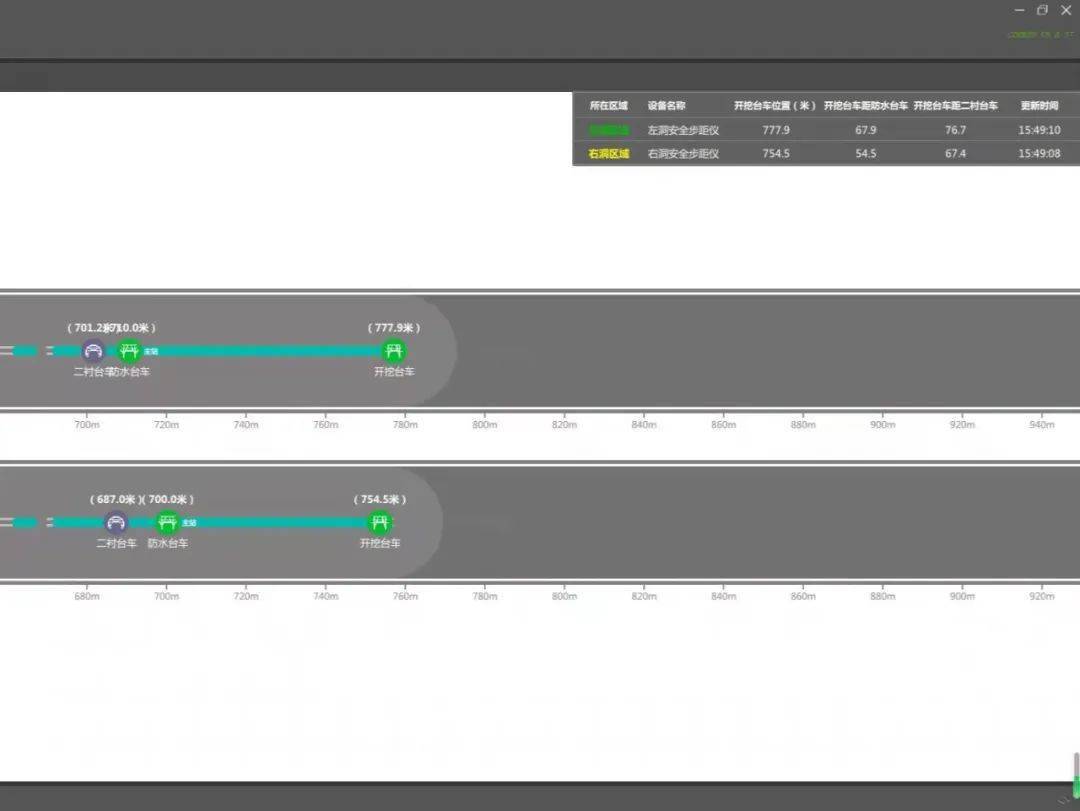The image size is (1080, 811).
Task: Select the 防水台车 icon at 700.0米
Action: (167, 522)
